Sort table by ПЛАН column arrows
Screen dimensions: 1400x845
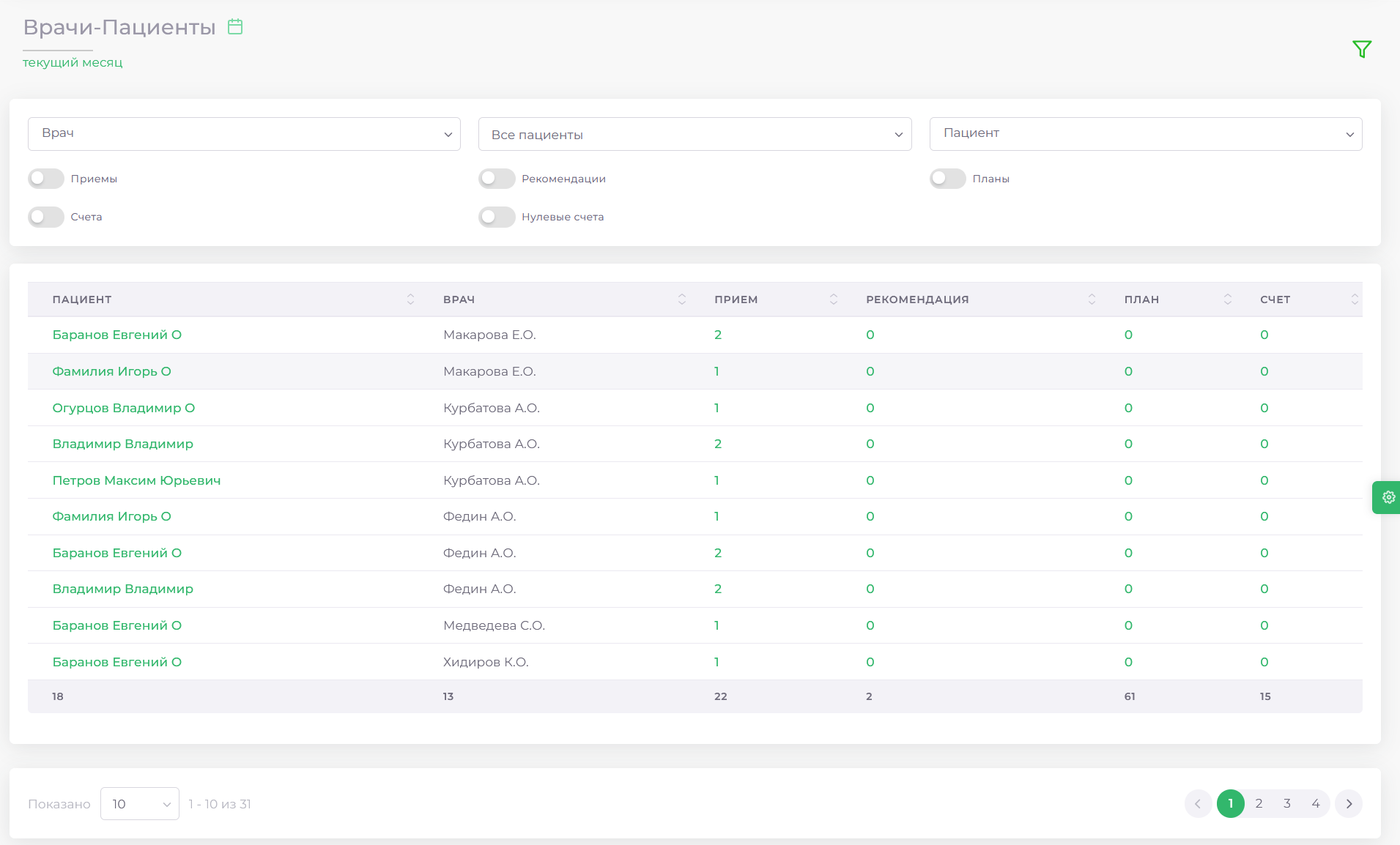click(x=1228, y=299)
